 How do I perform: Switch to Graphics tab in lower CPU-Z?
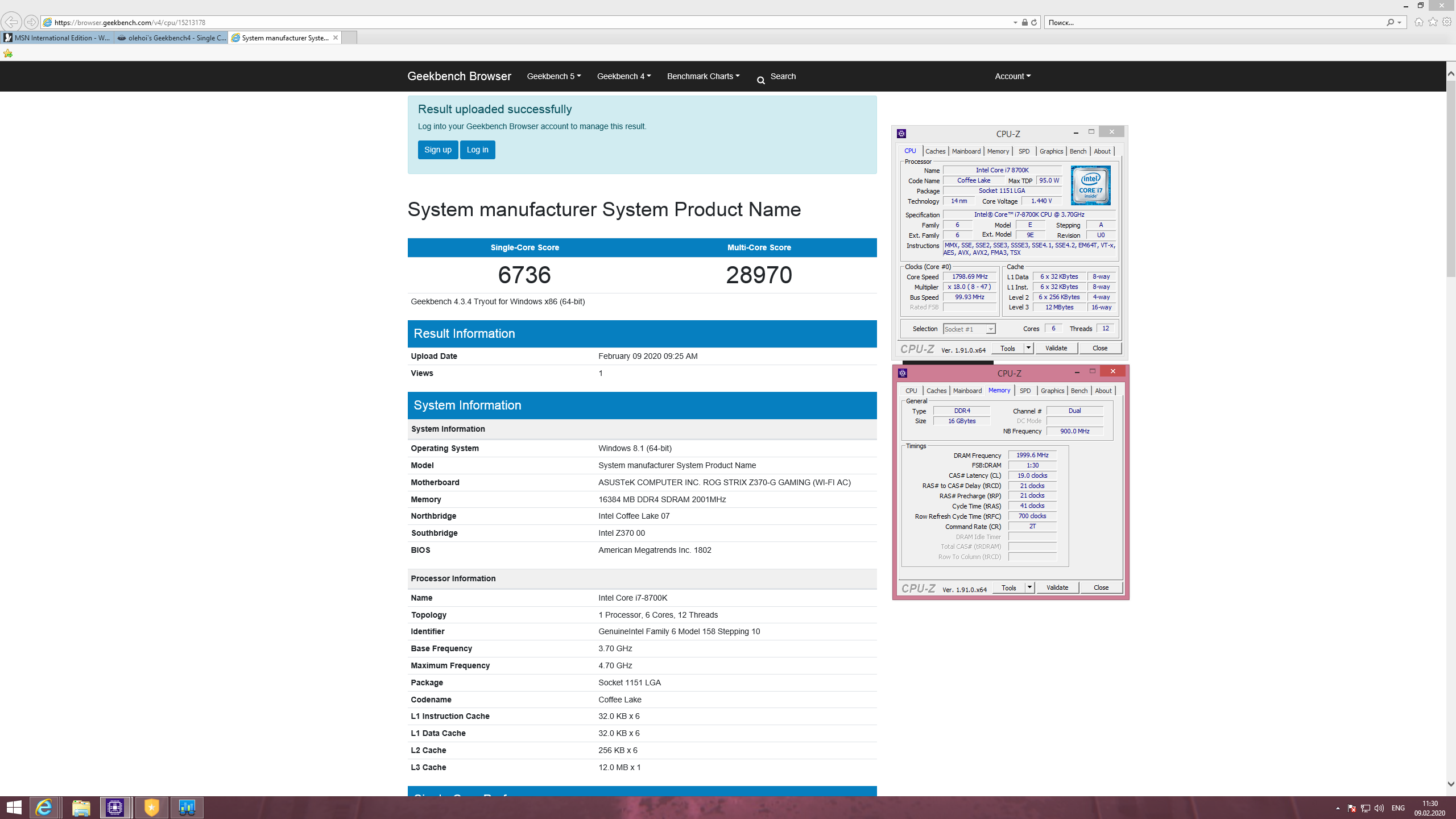tap(1052, 391)
